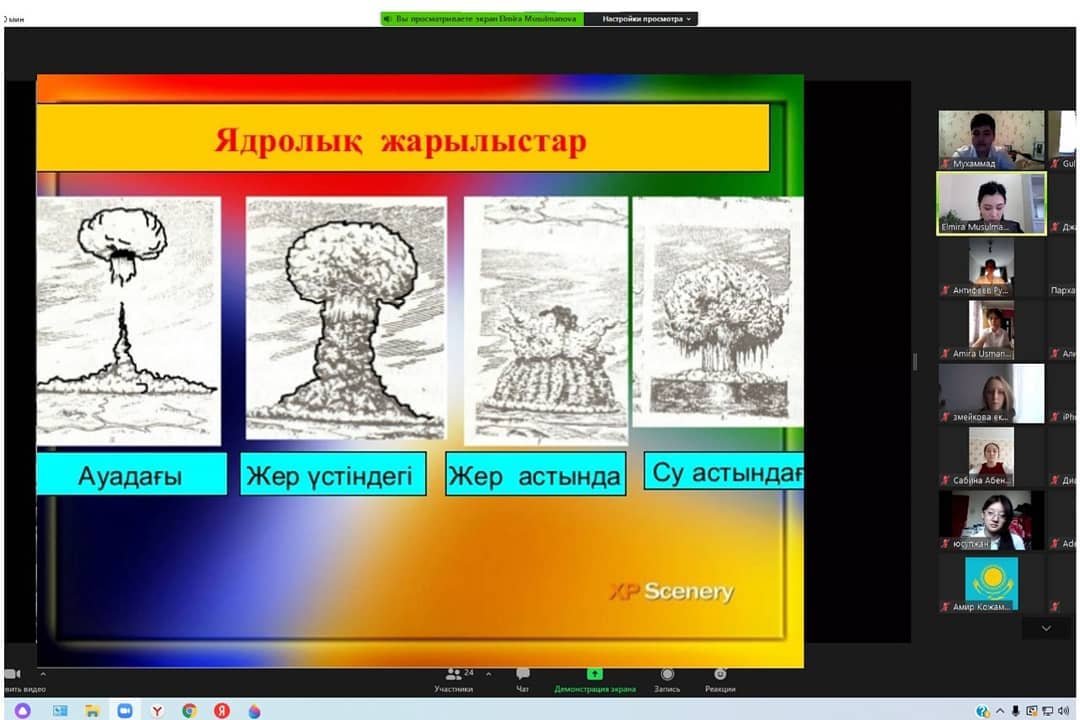This screenshot has height=720, width=1080.
Task: Start recording with the Запись button
Action: [x=667, y=680]
